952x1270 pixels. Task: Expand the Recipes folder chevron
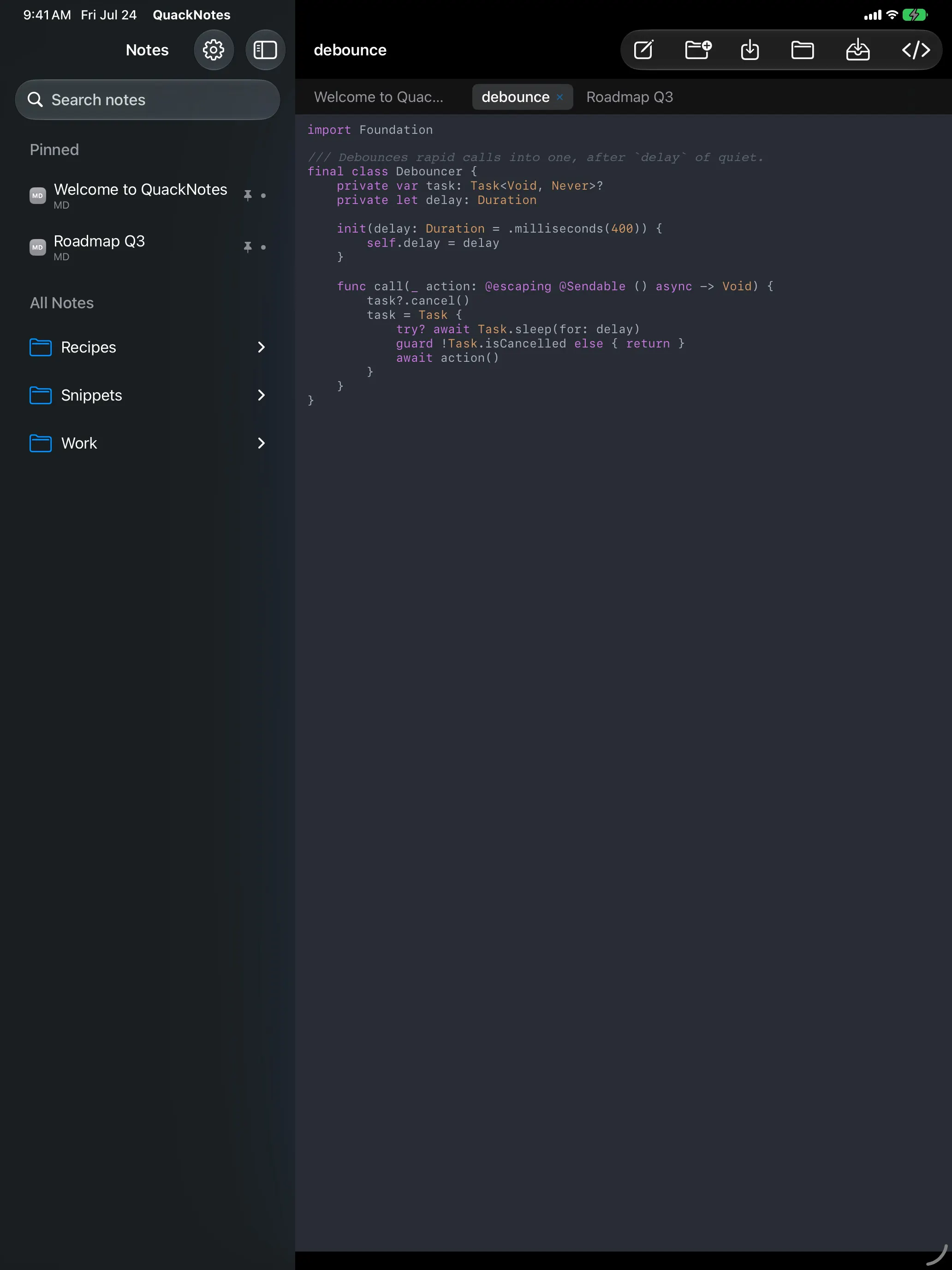point(261,347)
